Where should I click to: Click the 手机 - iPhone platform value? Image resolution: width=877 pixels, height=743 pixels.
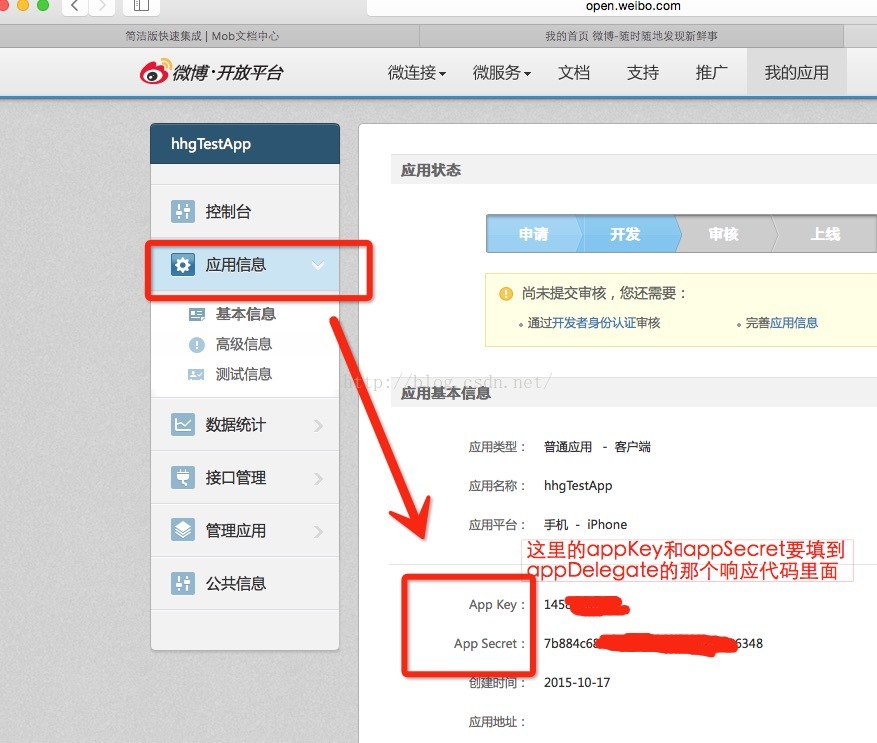pyautogui.click(x=585, y=525)
